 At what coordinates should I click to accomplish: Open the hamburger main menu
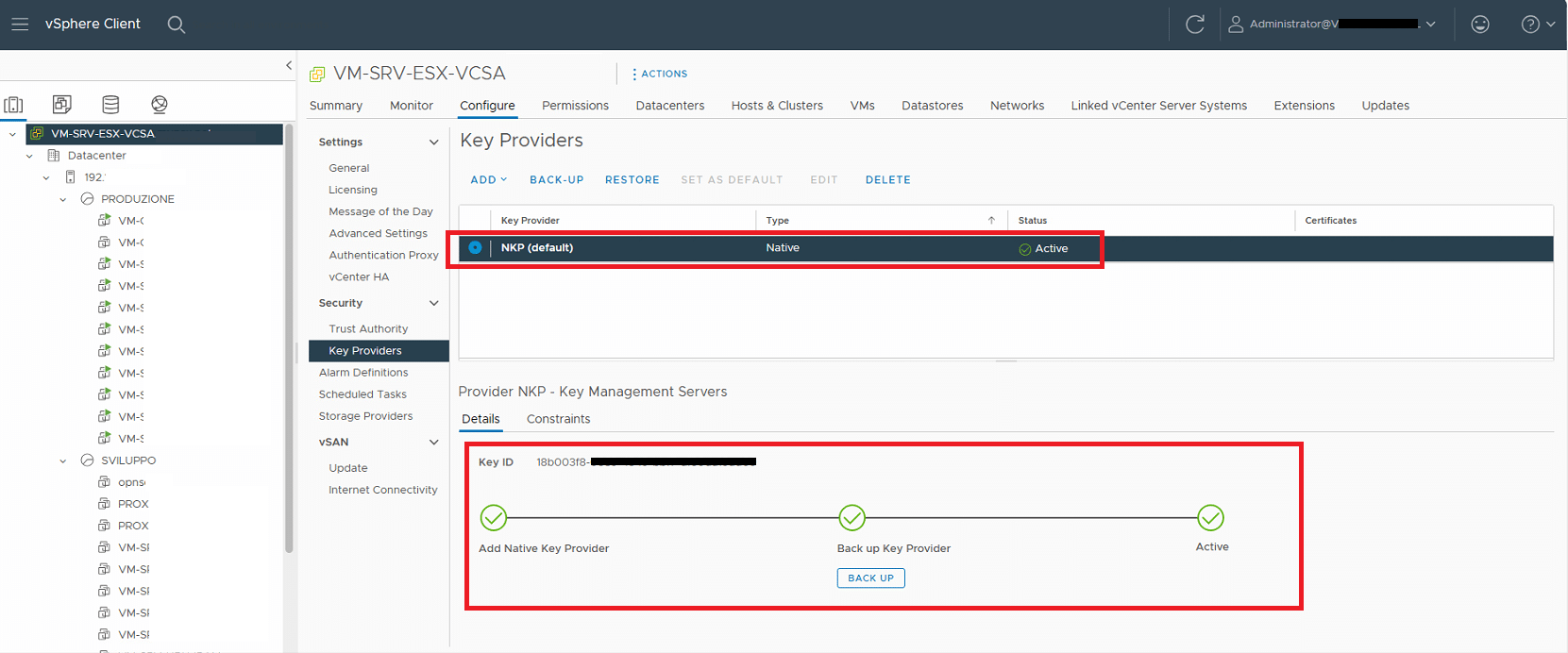click(x=20, y=25)
